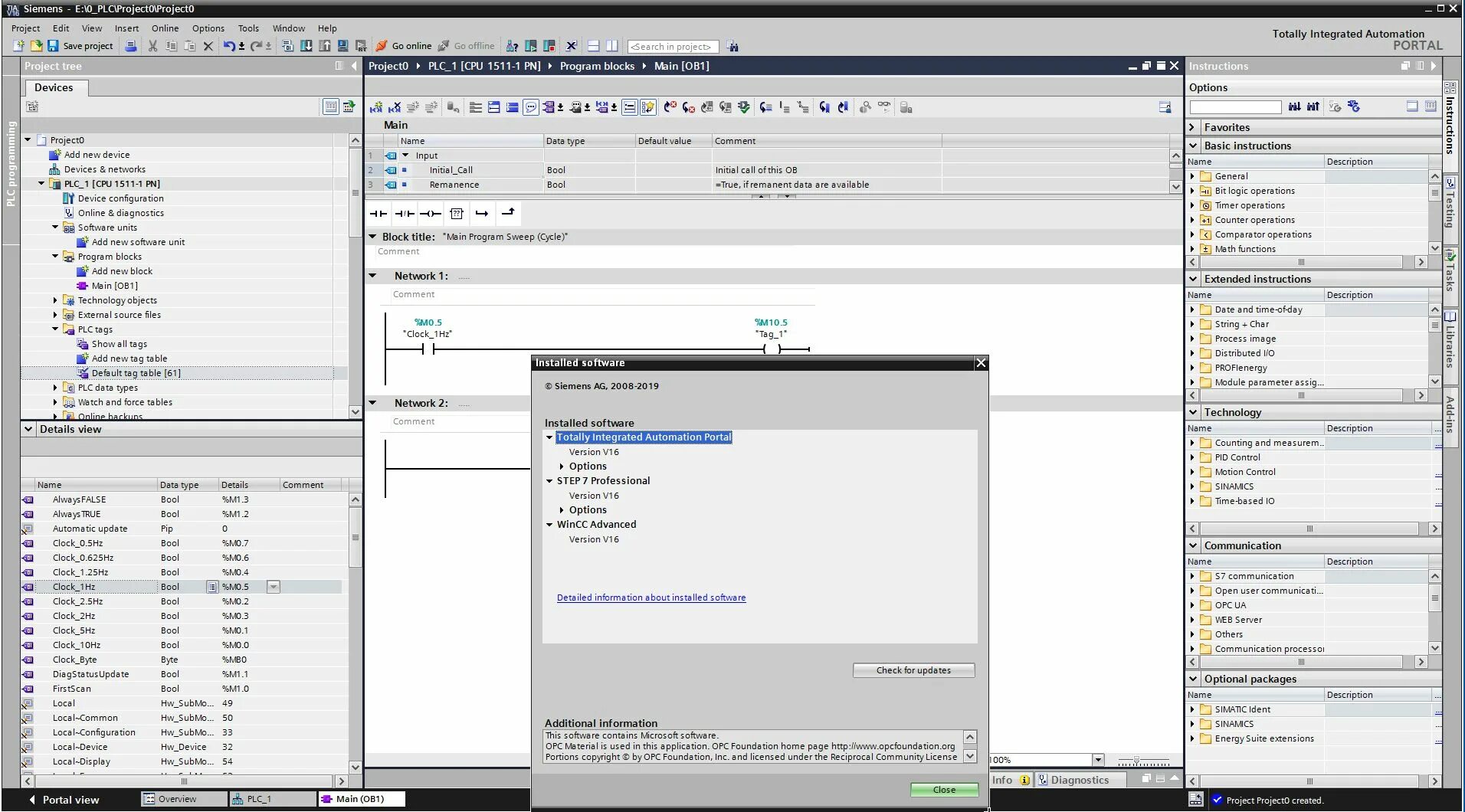Click the binoculars icon beside the project search box
Viewport: 1465px width, 812px height.
point(732,46)
